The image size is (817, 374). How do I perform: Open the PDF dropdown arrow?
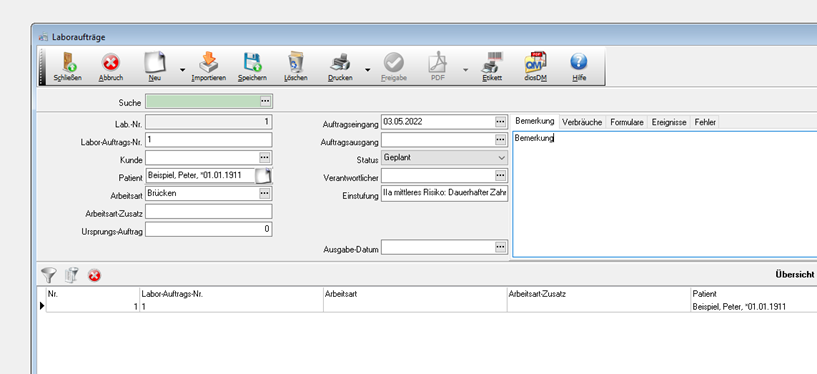[x=465, y=69]
